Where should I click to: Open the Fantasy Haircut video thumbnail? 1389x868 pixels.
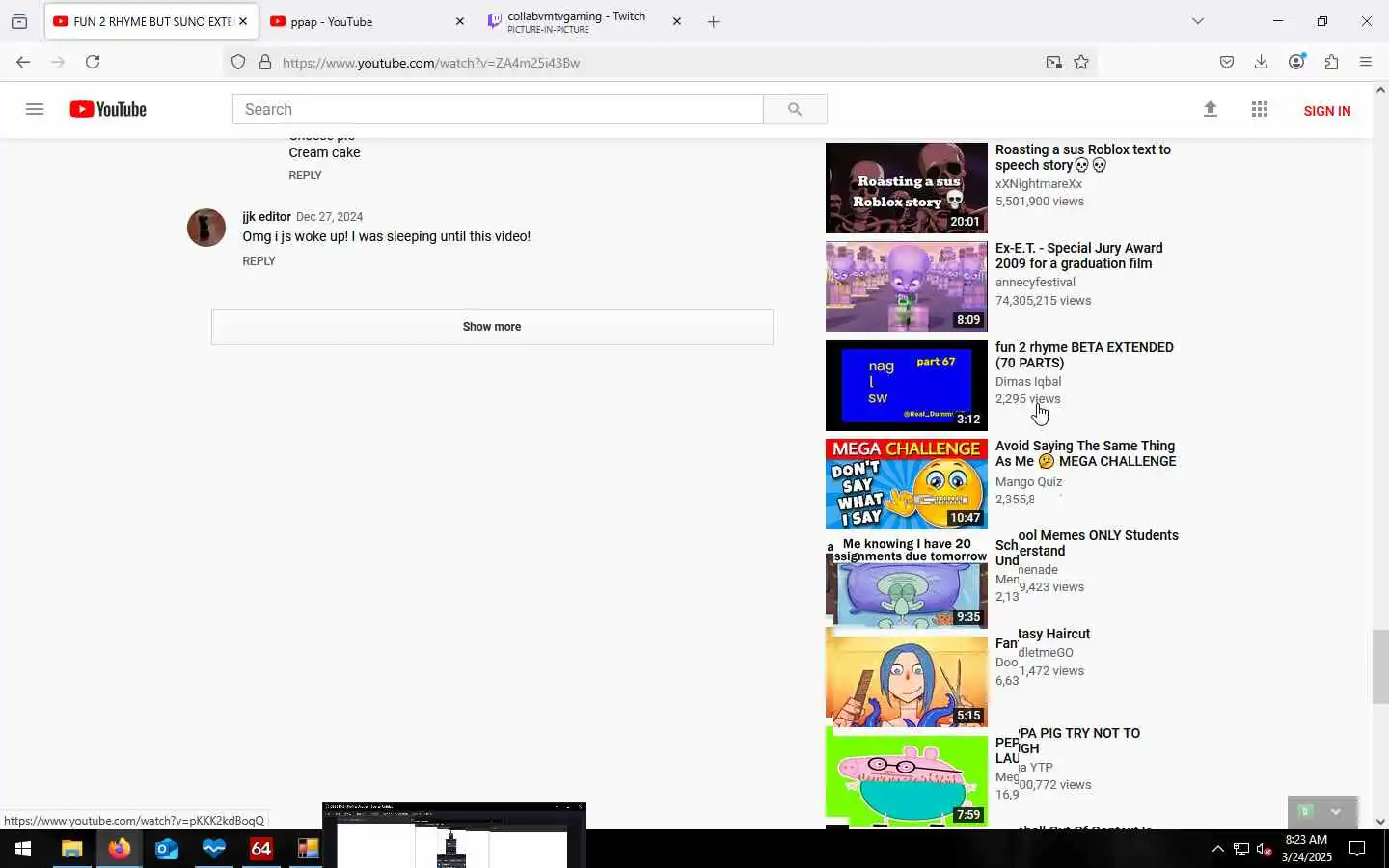[x=907, y=682]
